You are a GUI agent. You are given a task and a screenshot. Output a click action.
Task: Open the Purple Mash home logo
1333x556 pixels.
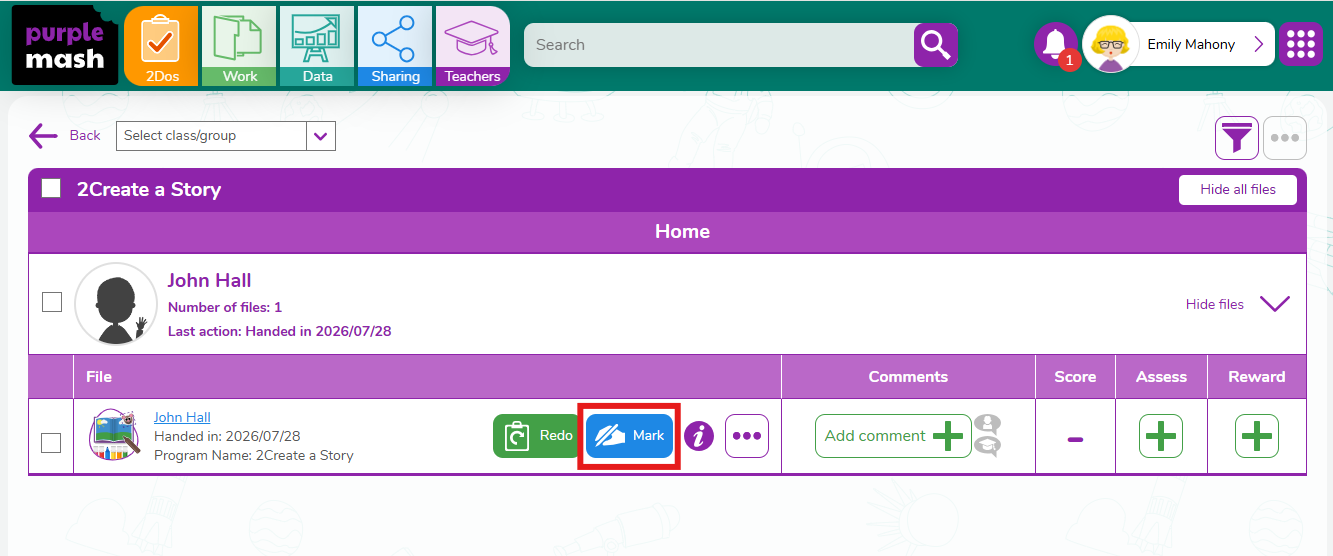point(65,45)
